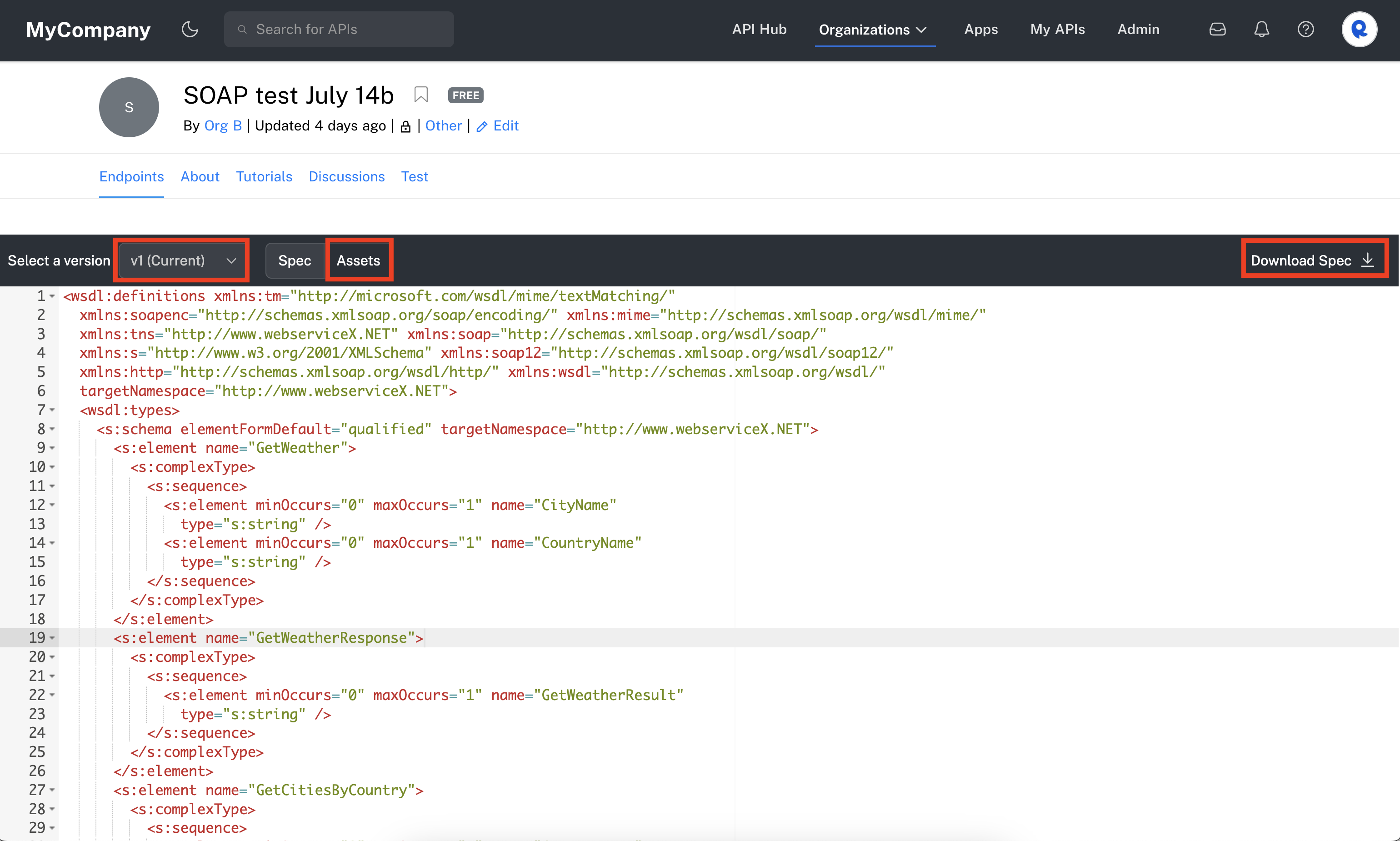Switch to the Assets tab
The width and height of the screenshot is (1400, 841).
358,260
